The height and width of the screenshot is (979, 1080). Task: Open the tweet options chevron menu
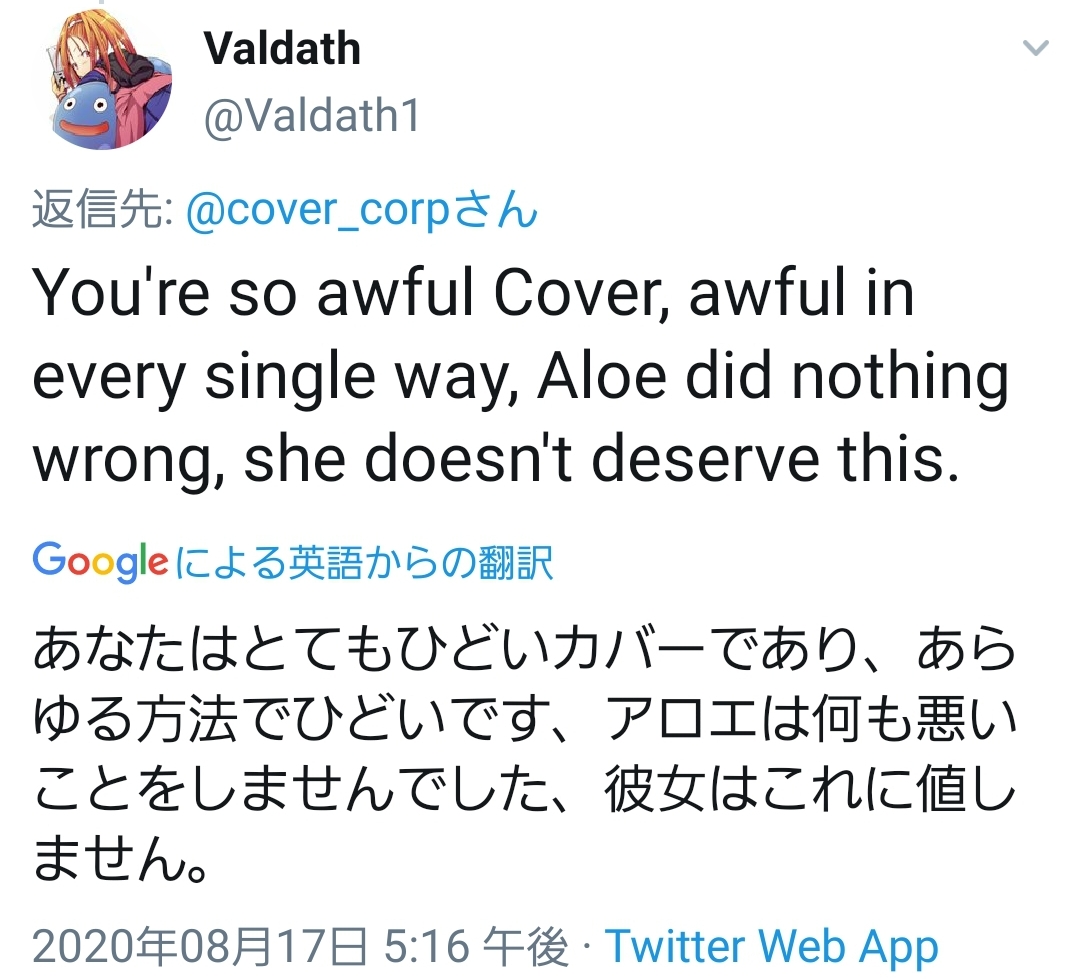(x=1035, y=48)
